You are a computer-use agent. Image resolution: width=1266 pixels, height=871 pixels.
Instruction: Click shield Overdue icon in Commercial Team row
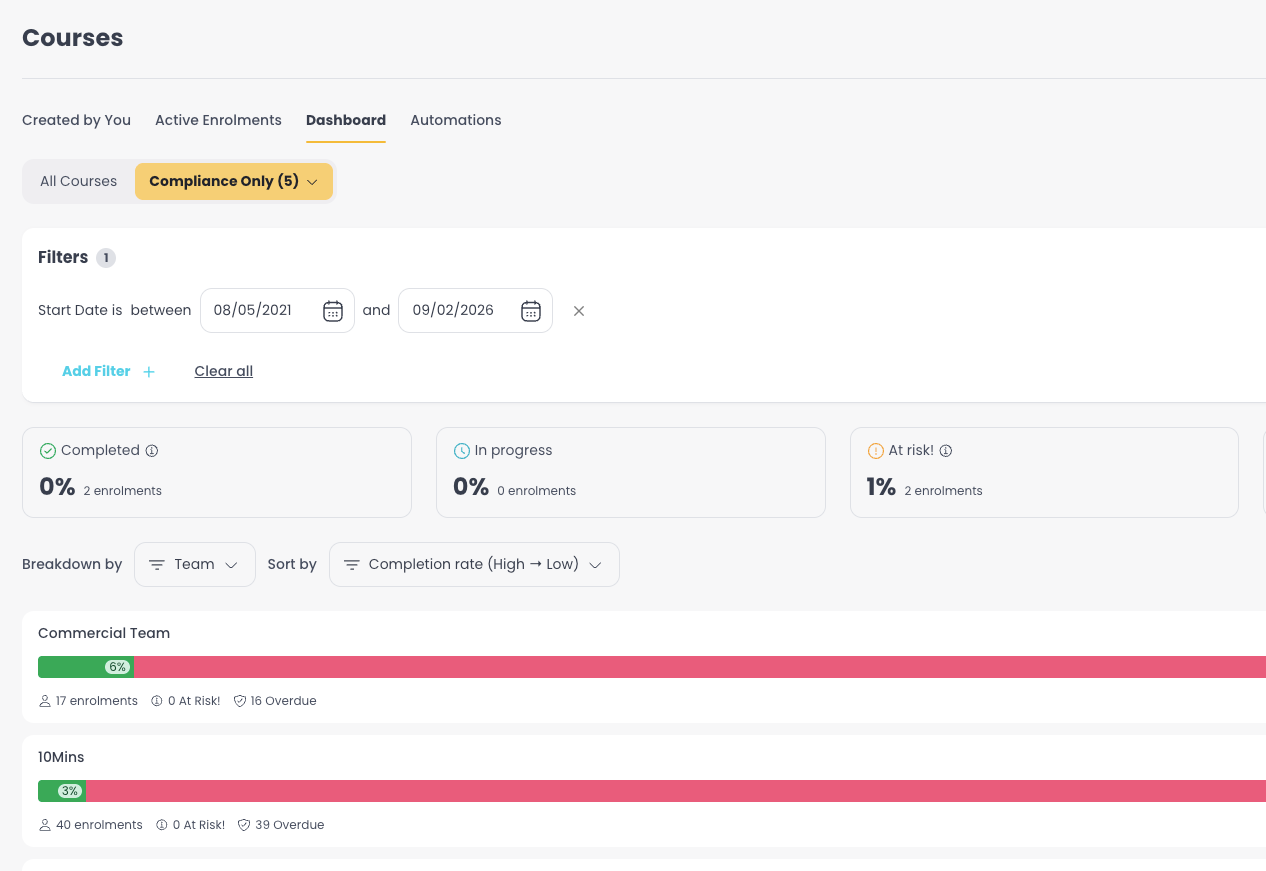pyautogui.click(x=239, y=701)
